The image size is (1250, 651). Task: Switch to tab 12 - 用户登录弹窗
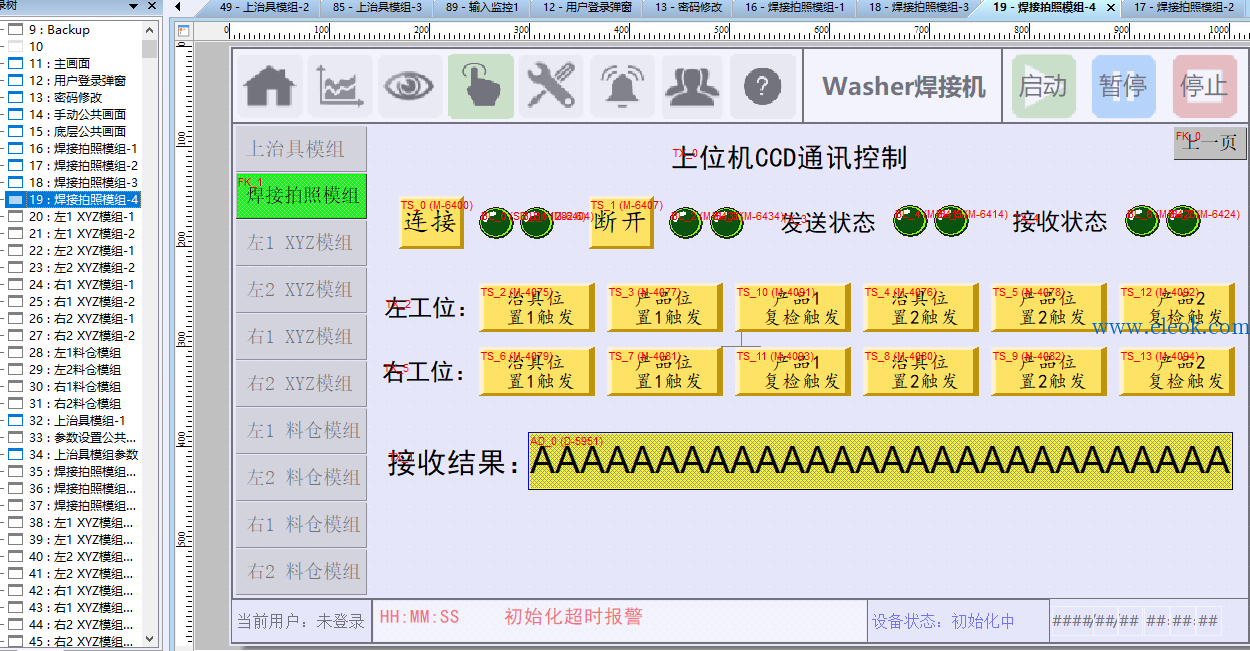pyautogui.click(x=587, y=7)
